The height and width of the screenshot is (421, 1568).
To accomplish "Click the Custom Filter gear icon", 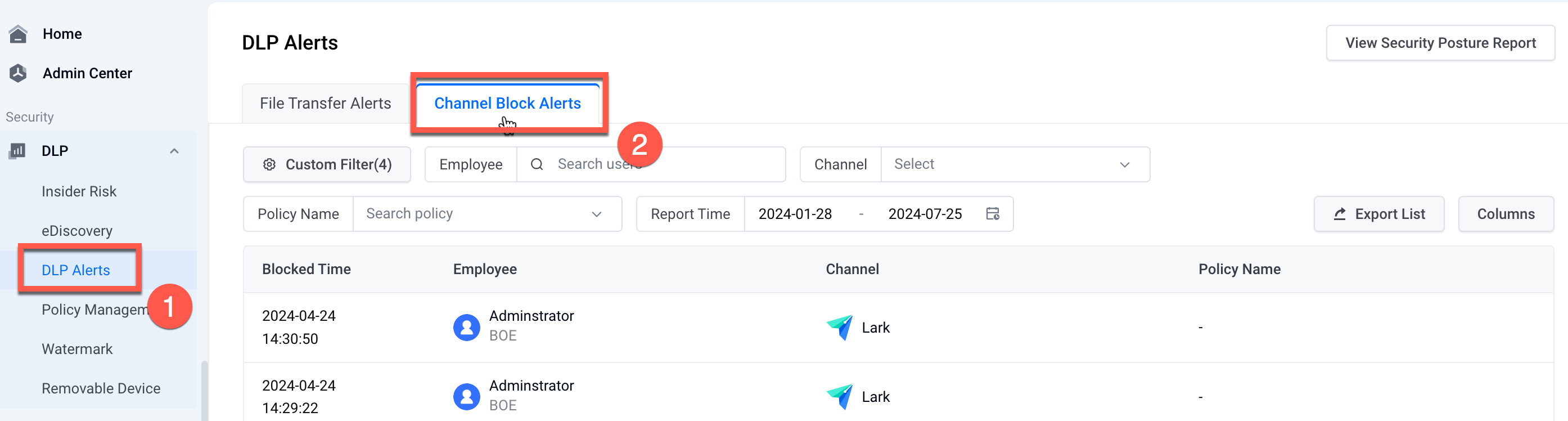I will click(x=269, y=164).
